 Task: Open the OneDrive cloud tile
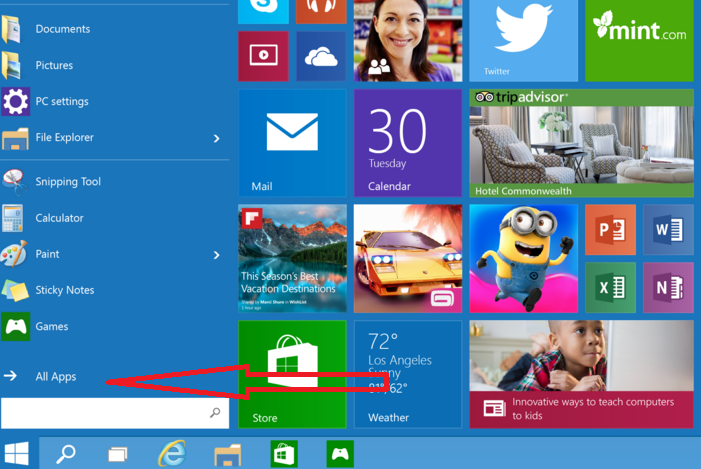(x=321, y=56)
